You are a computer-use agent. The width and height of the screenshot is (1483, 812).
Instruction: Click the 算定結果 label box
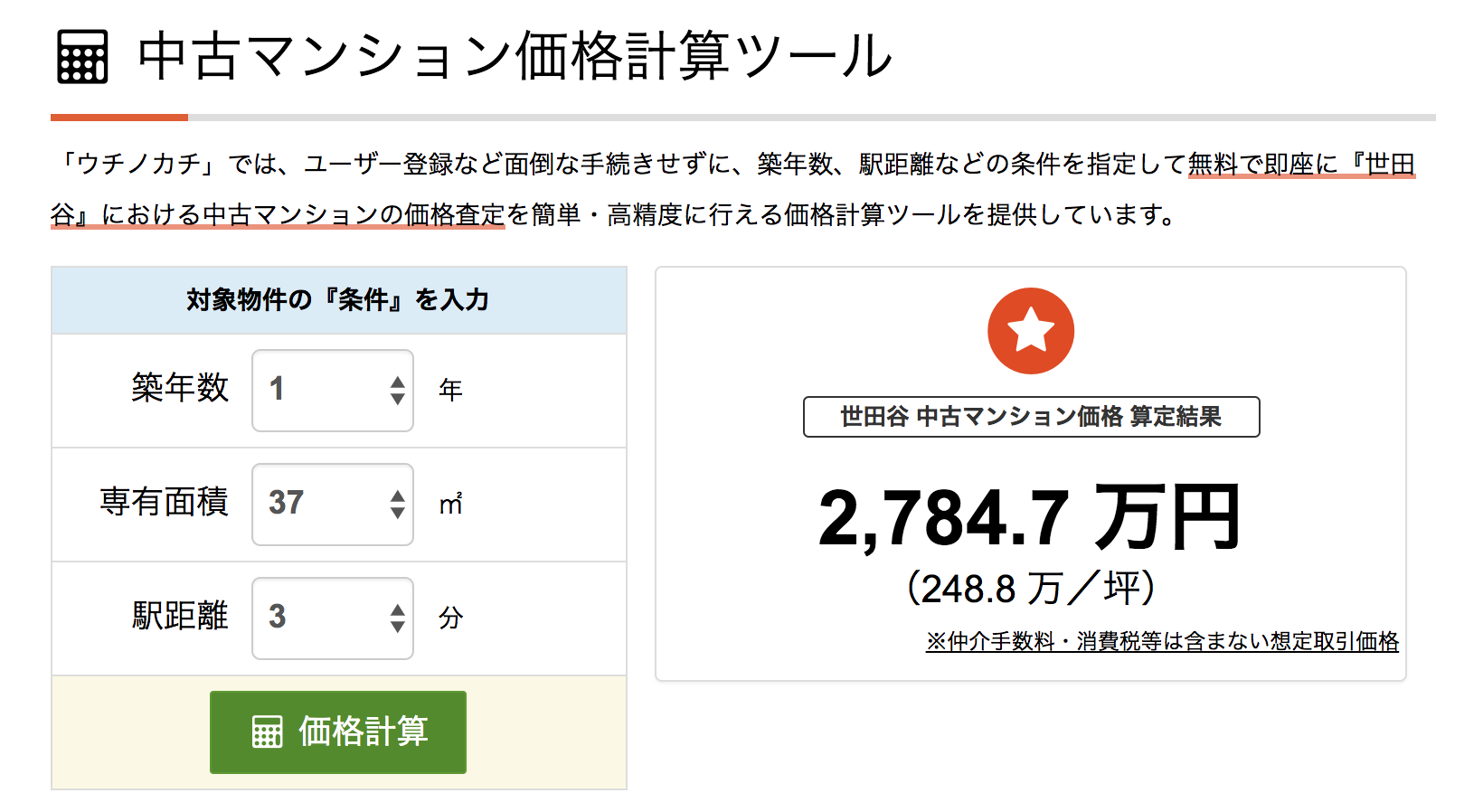point(1031,417)
